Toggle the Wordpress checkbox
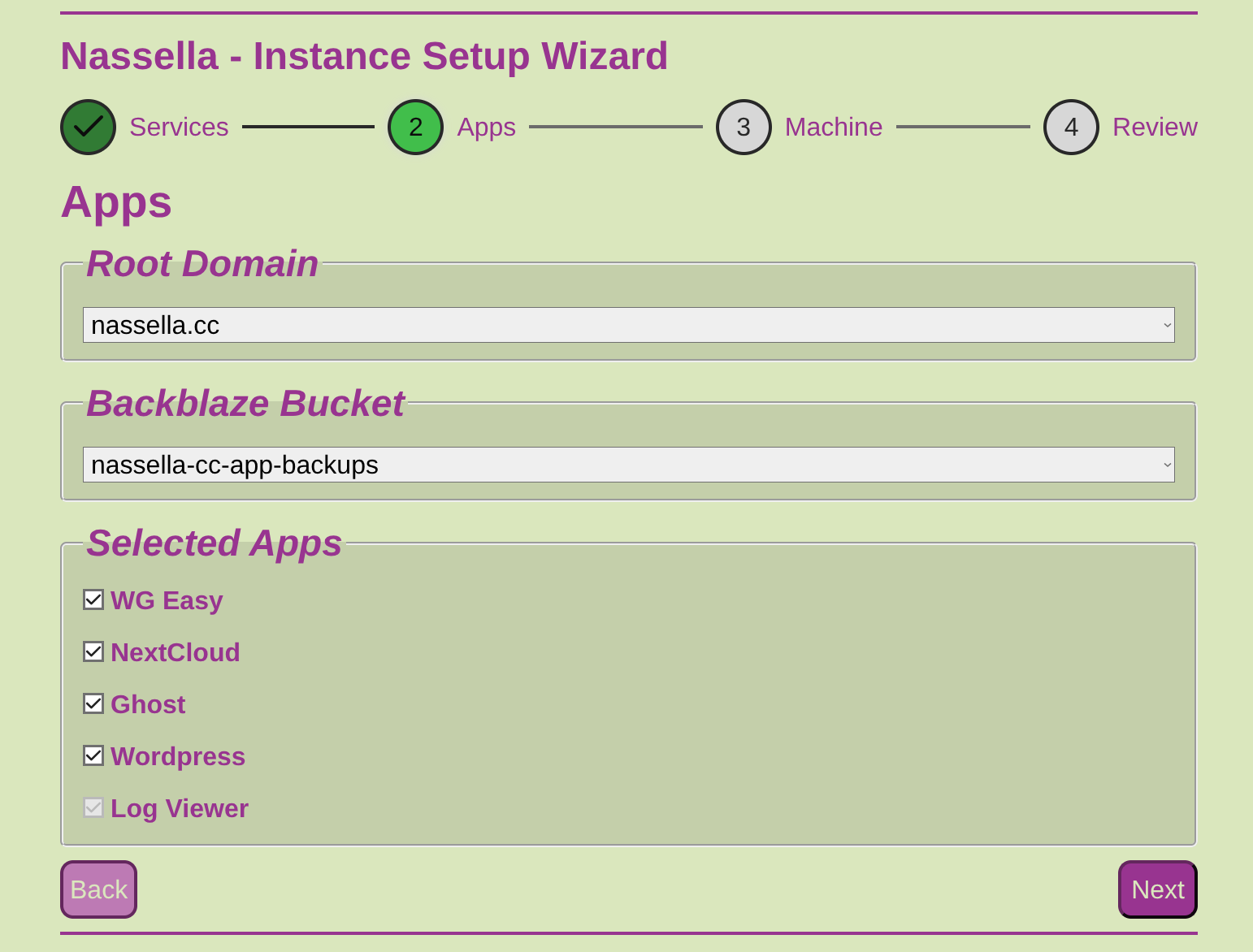This screenshot has height=952, width=1253. tap(93, 755)
